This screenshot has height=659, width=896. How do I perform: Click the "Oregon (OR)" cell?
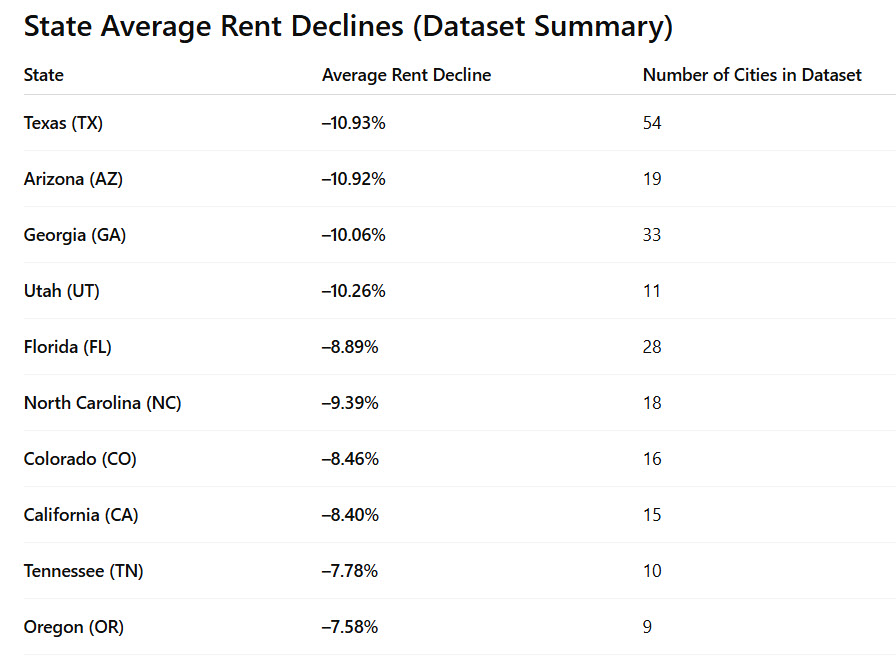click(x=74, y=627)
